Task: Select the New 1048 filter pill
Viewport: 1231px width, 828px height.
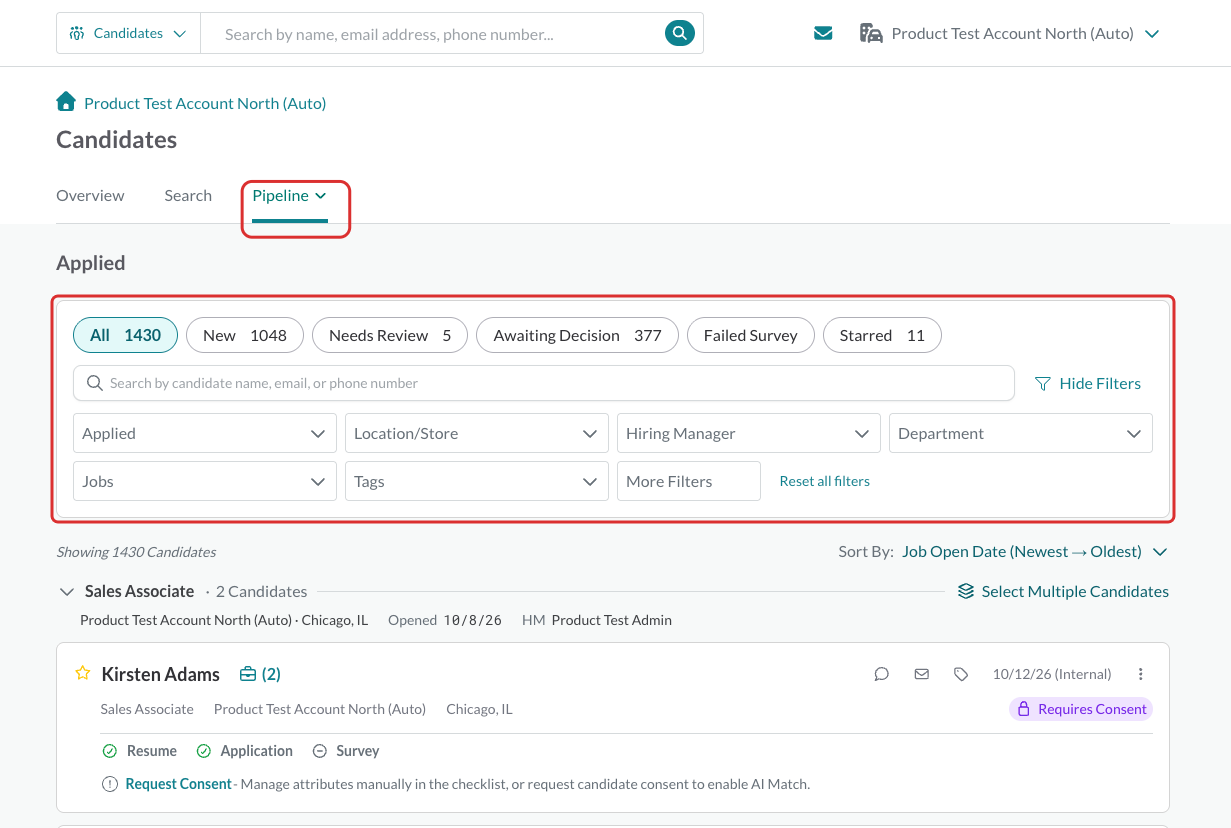Action: [x=245, y=335]
